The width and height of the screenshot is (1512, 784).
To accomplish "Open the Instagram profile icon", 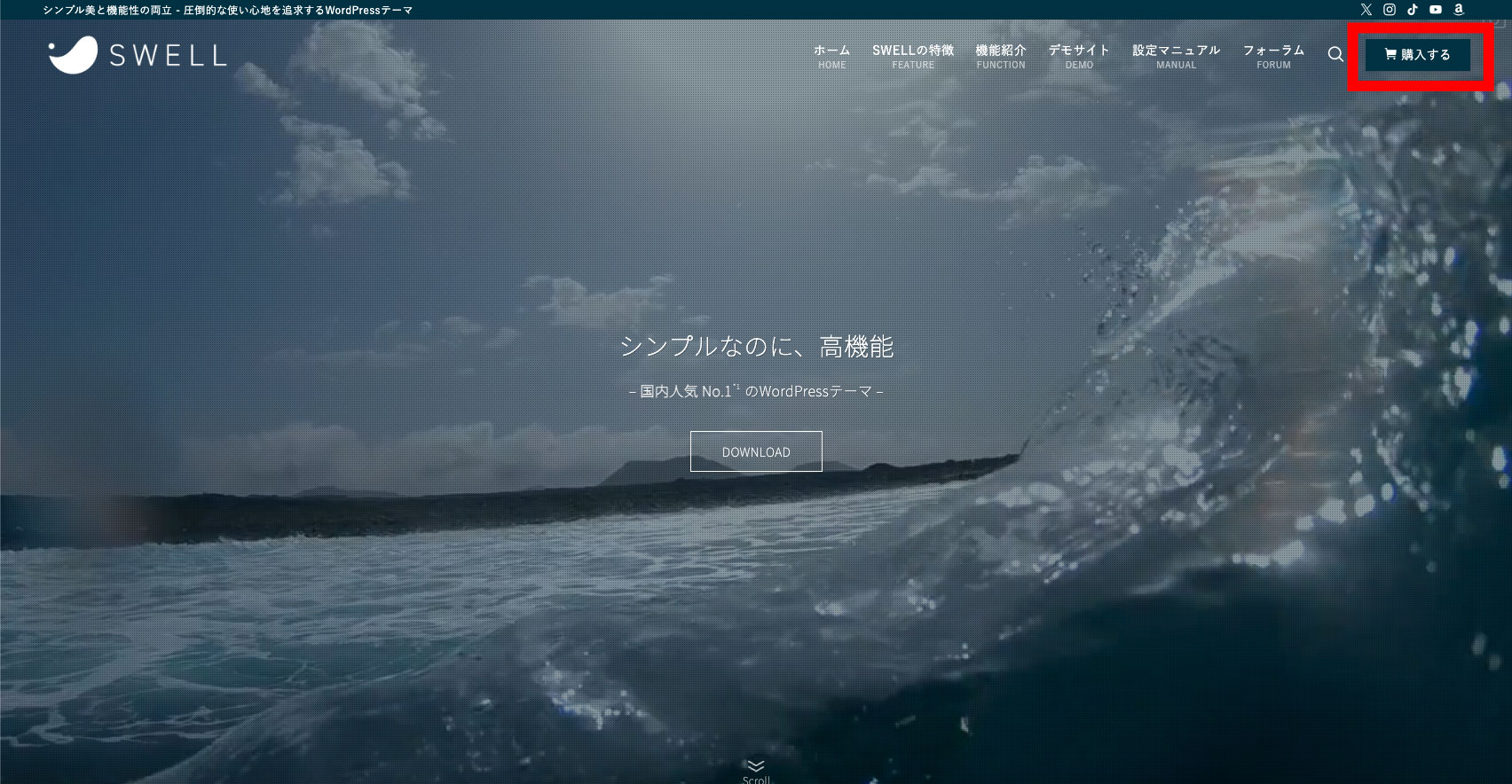I will coord(1390,10).
